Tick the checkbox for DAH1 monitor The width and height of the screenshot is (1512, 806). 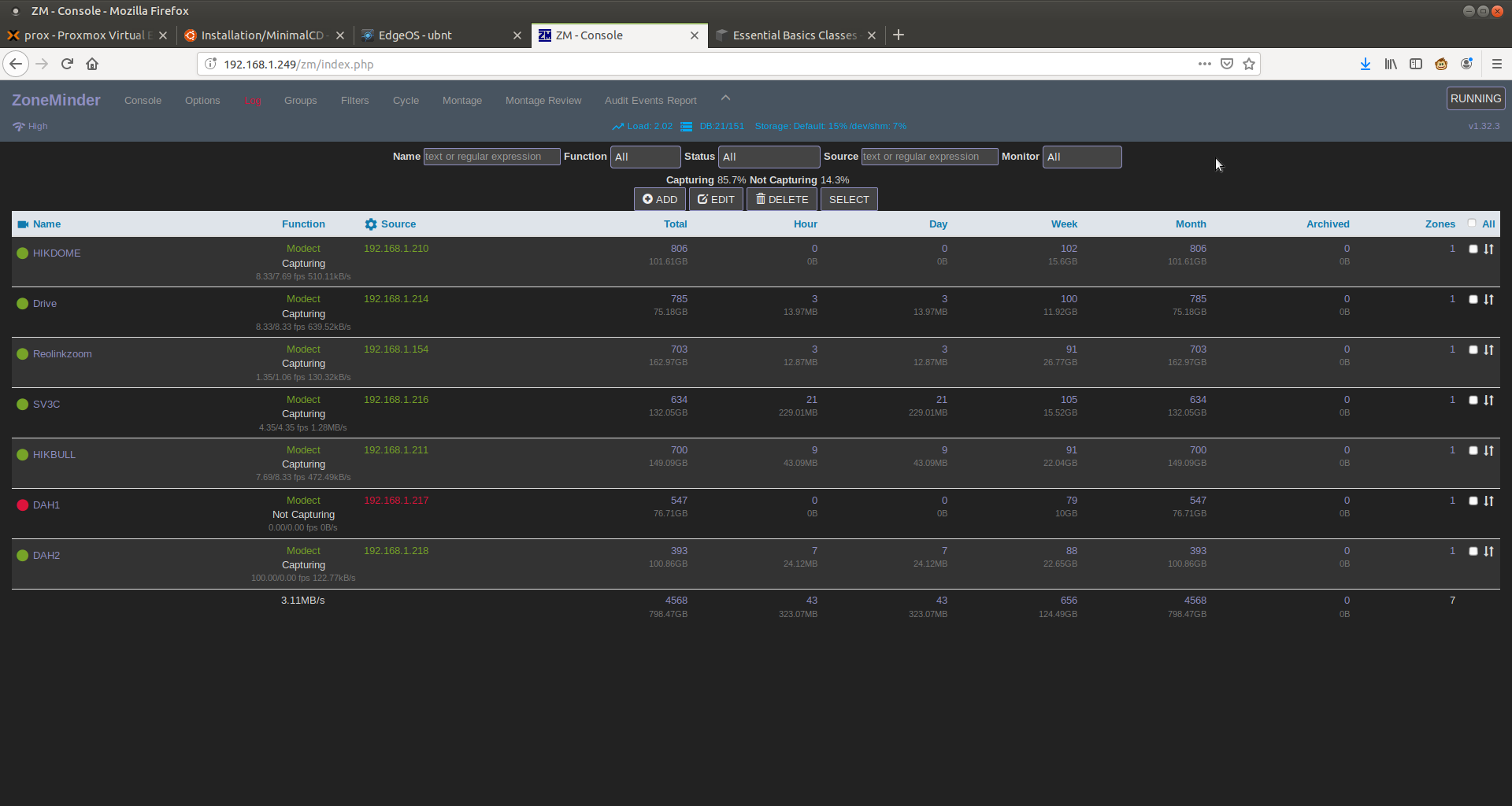pyautogui.click(x=1473, y=501)
